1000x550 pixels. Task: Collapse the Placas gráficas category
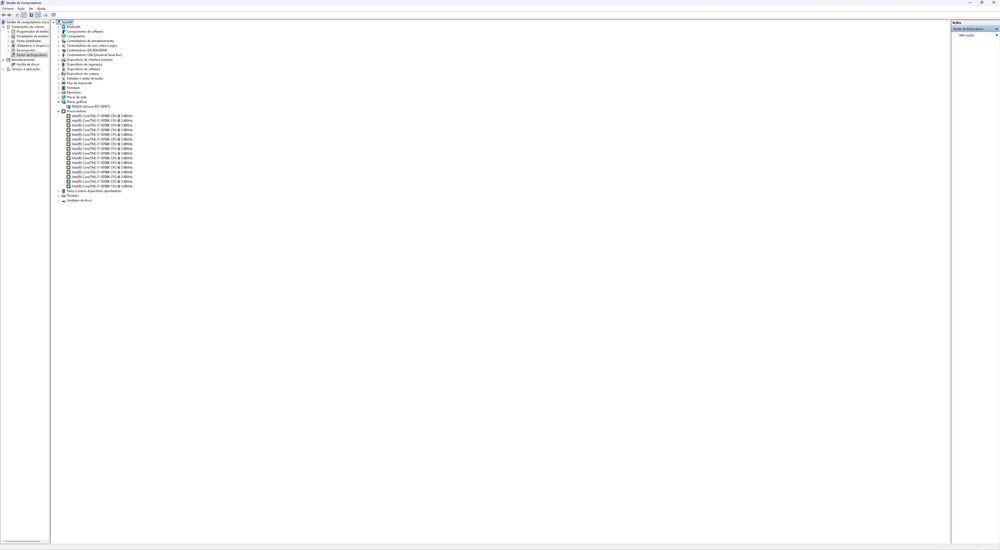tap(59, 102)
